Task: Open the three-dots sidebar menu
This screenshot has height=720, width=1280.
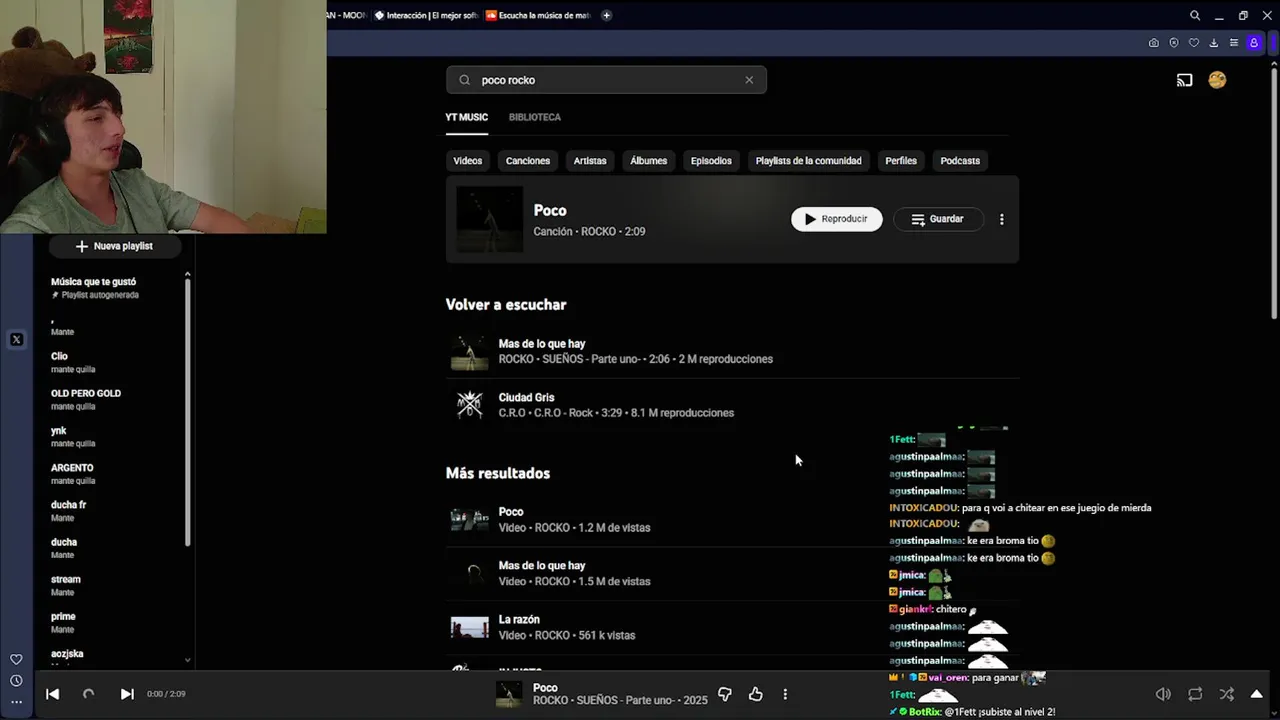Action: [16, 702]
